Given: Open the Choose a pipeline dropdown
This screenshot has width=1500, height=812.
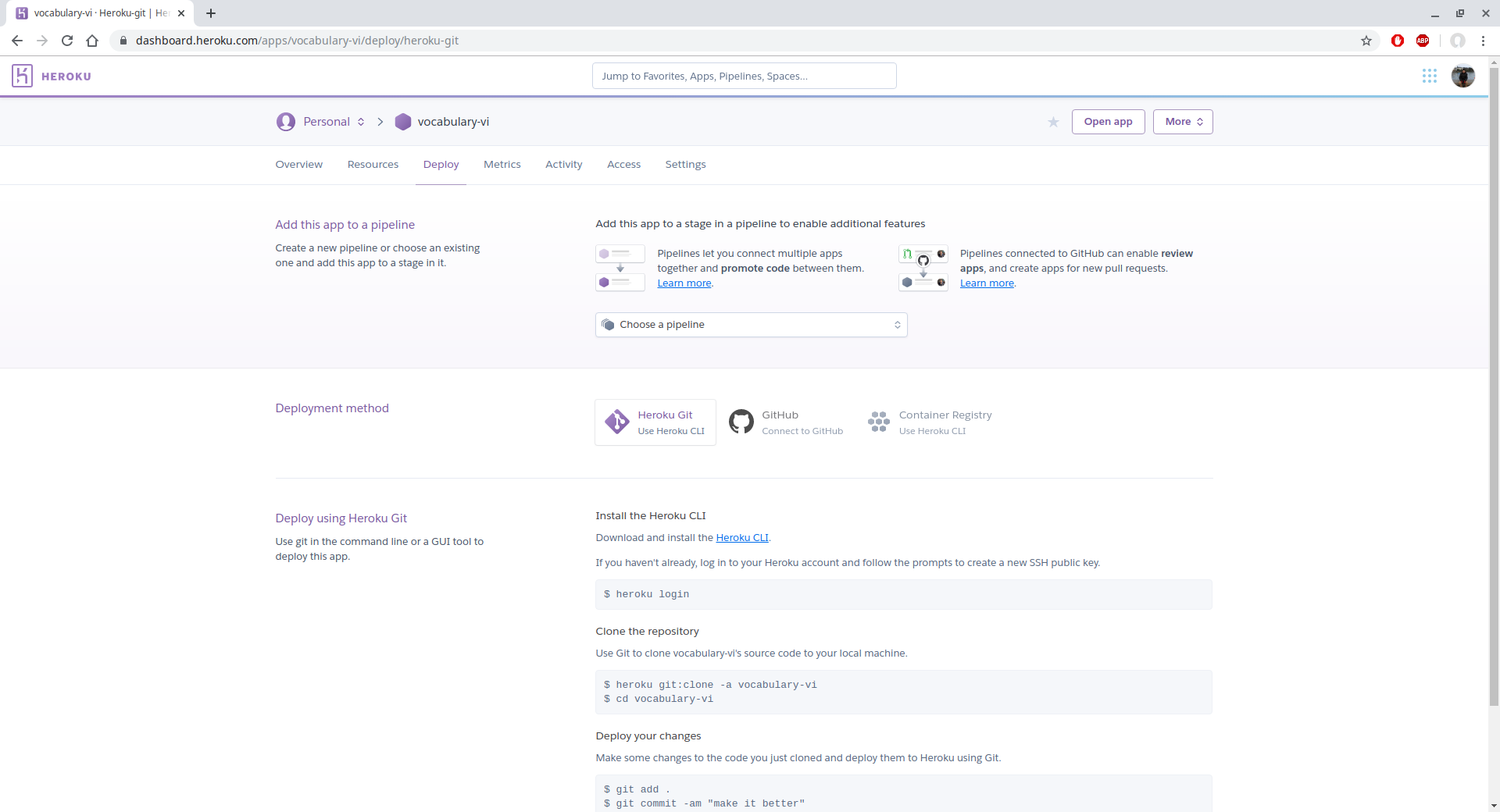Looking at the screenshot, I should click(752, 325).
